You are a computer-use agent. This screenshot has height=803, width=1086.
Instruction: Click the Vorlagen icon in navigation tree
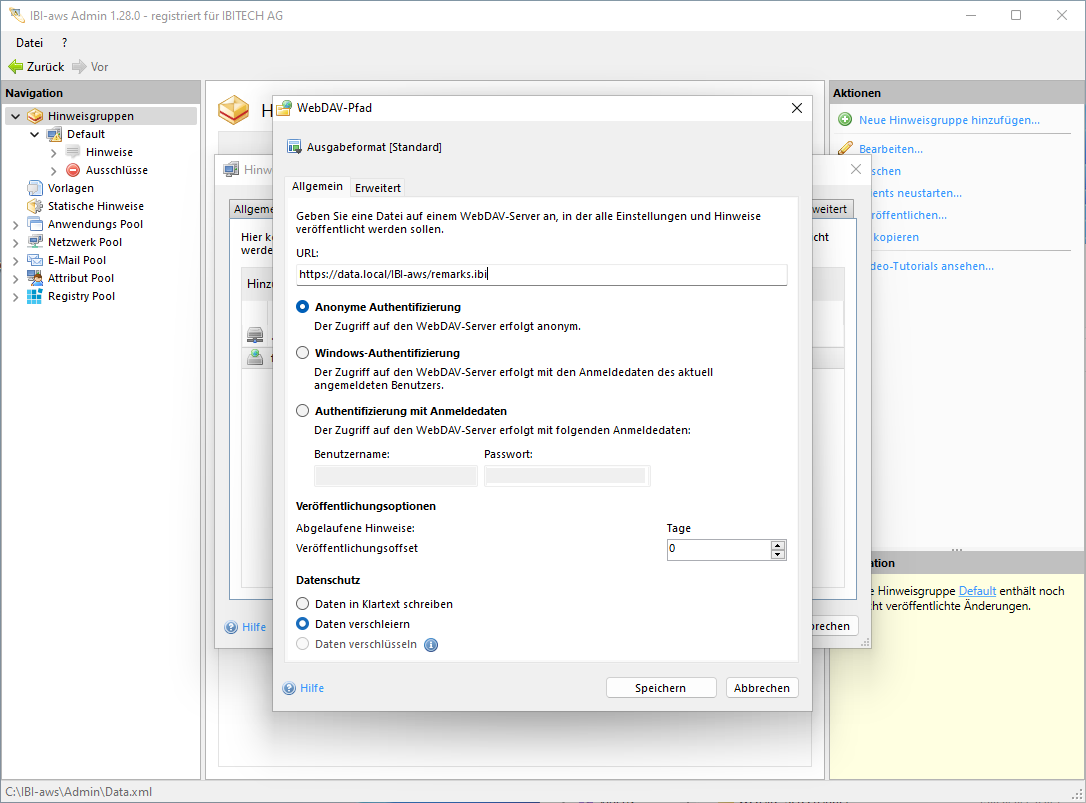point(35,188)
